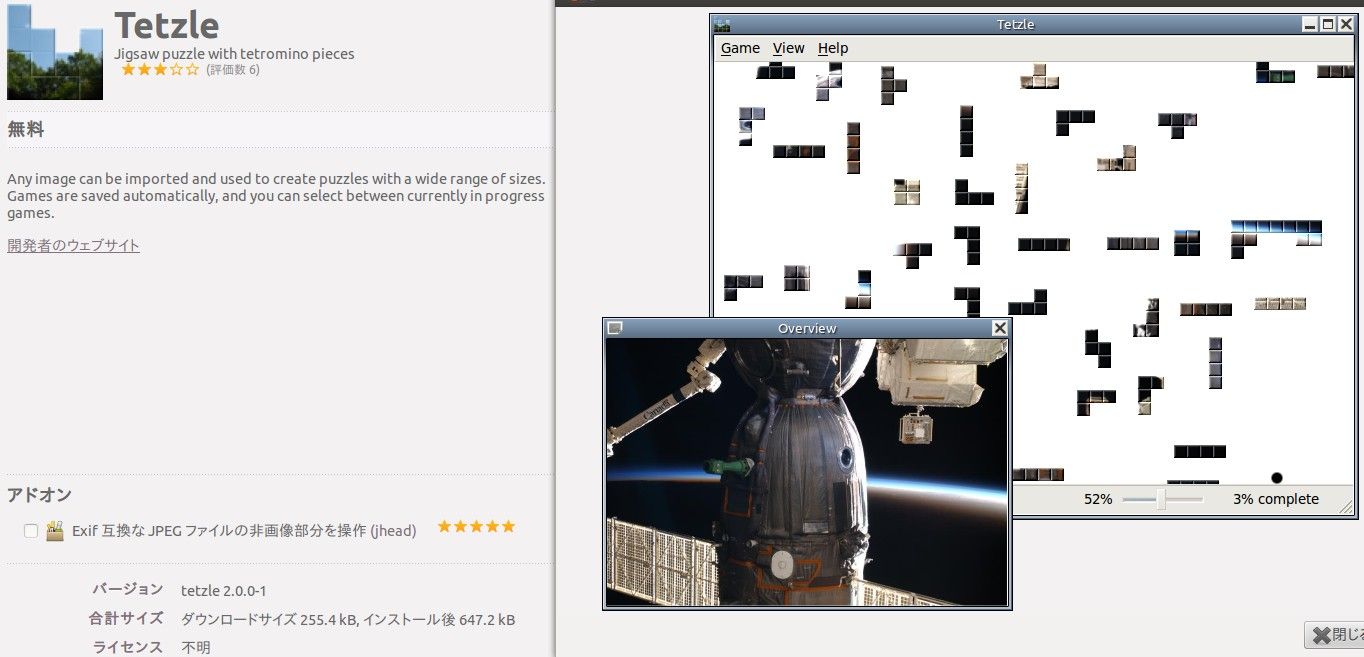Click the '3% complete' status text

tap(1275, 499)
